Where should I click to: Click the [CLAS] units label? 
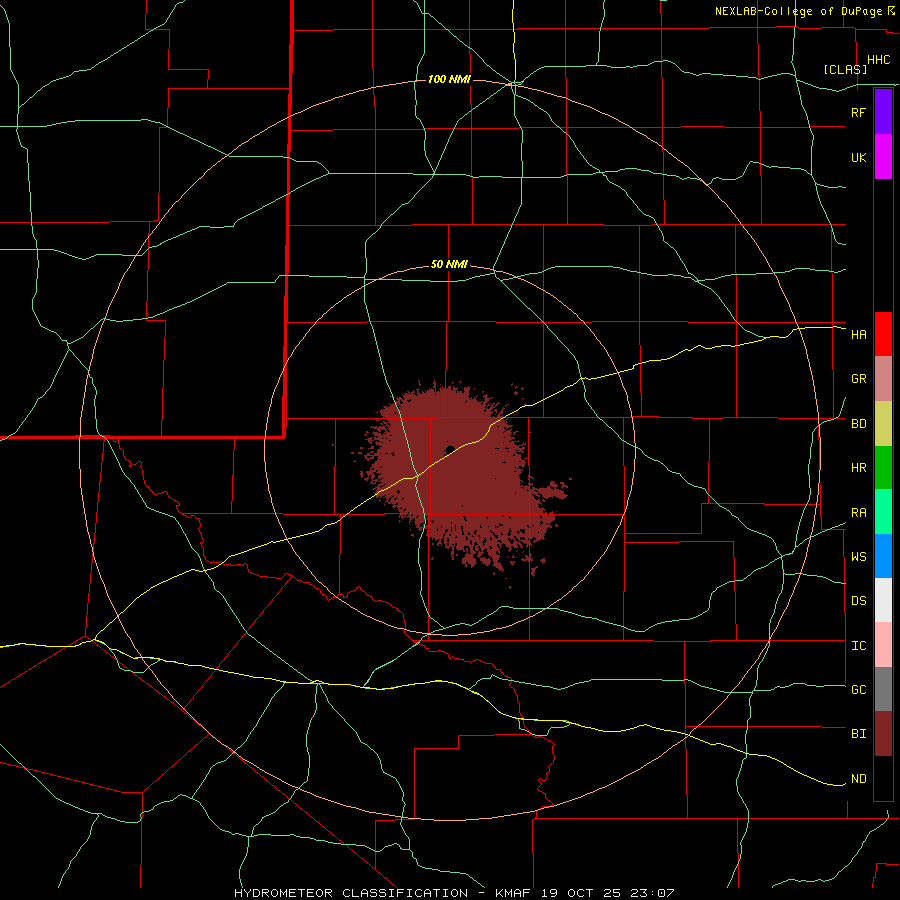tap(845, 69)
